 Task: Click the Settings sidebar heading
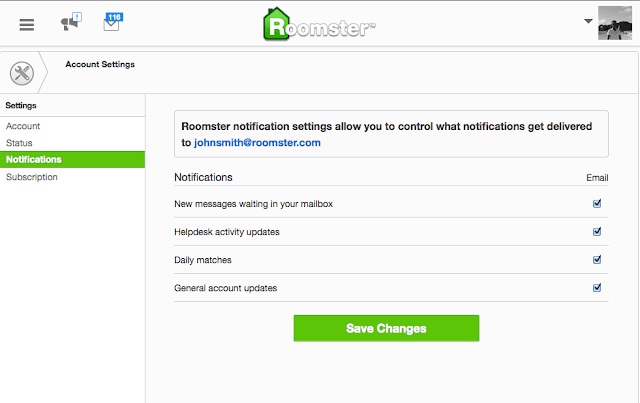21,105
